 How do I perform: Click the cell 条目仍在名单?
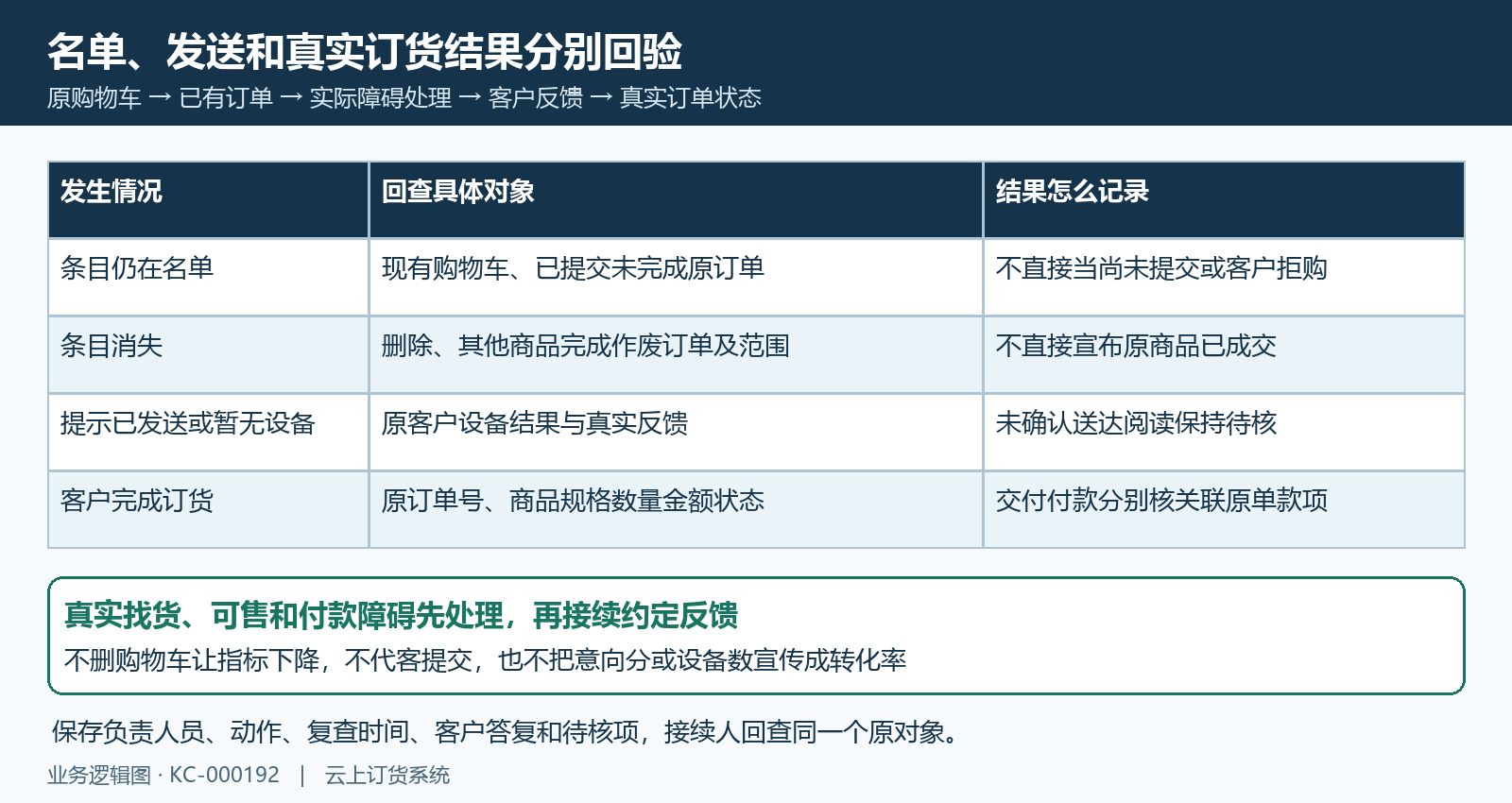[208, 278]
